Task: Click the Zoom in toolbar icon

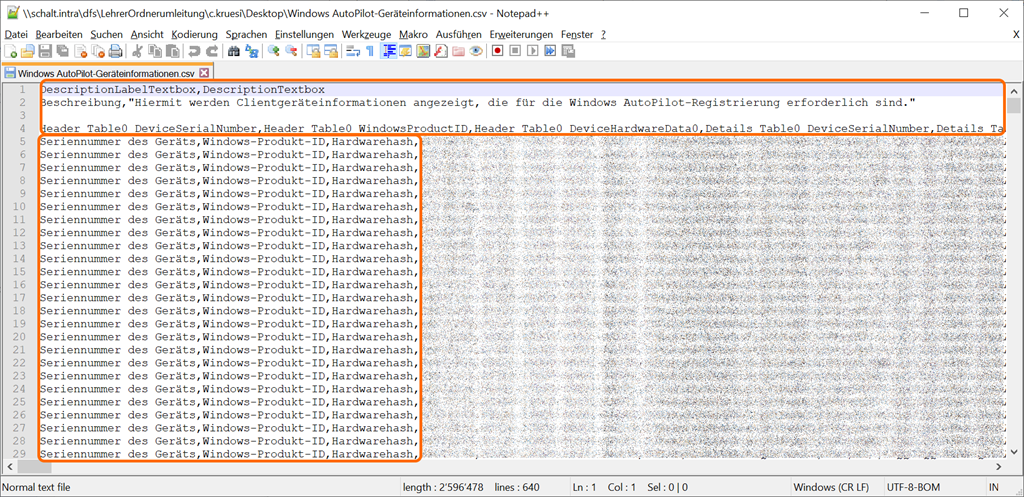Action: coord(274,51)
